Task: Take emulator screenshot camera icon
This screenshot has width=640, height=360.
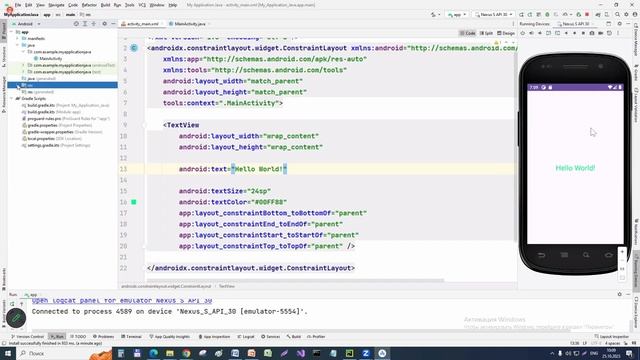Action: coord(592,33)
